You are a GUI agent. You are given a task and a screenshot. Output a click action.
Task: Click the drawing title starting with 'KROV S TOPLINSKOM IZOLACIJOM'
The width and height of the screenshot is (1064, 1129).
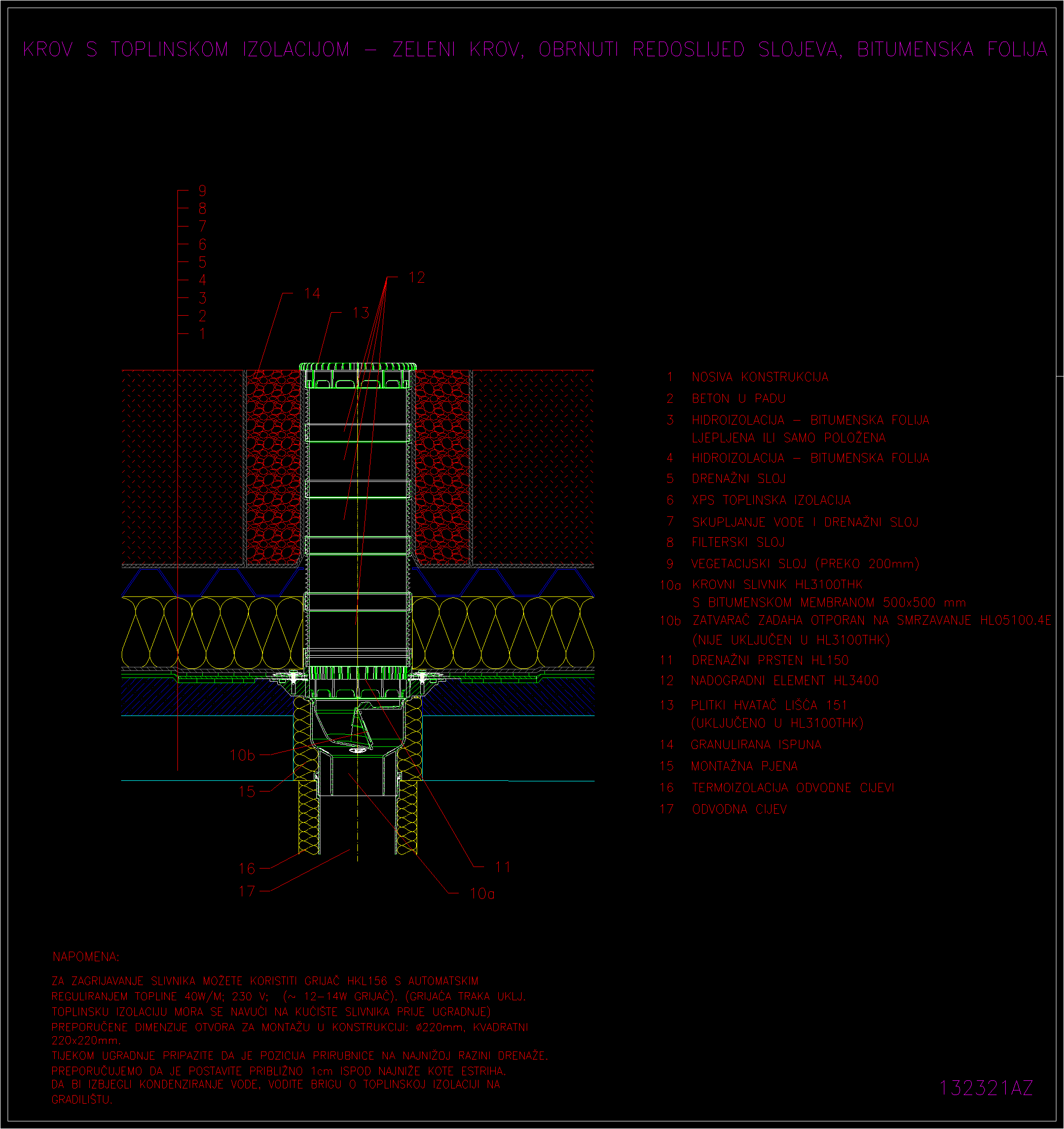(535, 50)
